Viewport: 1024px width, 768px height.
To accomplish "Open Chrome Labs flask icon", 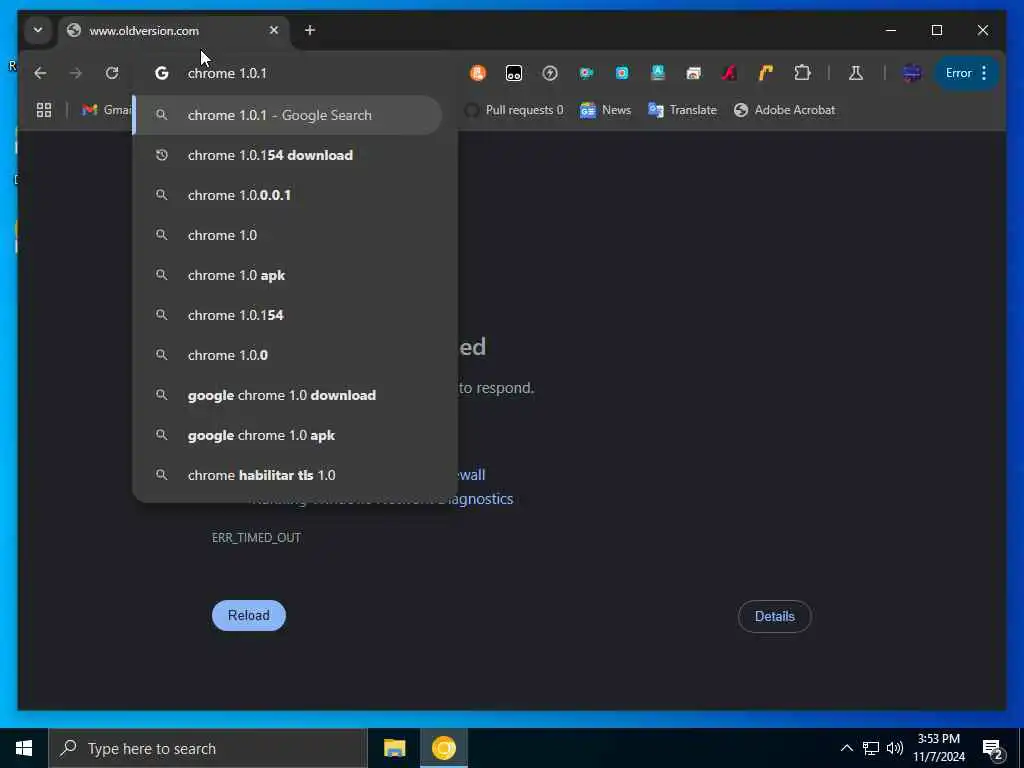I will 856,73.
